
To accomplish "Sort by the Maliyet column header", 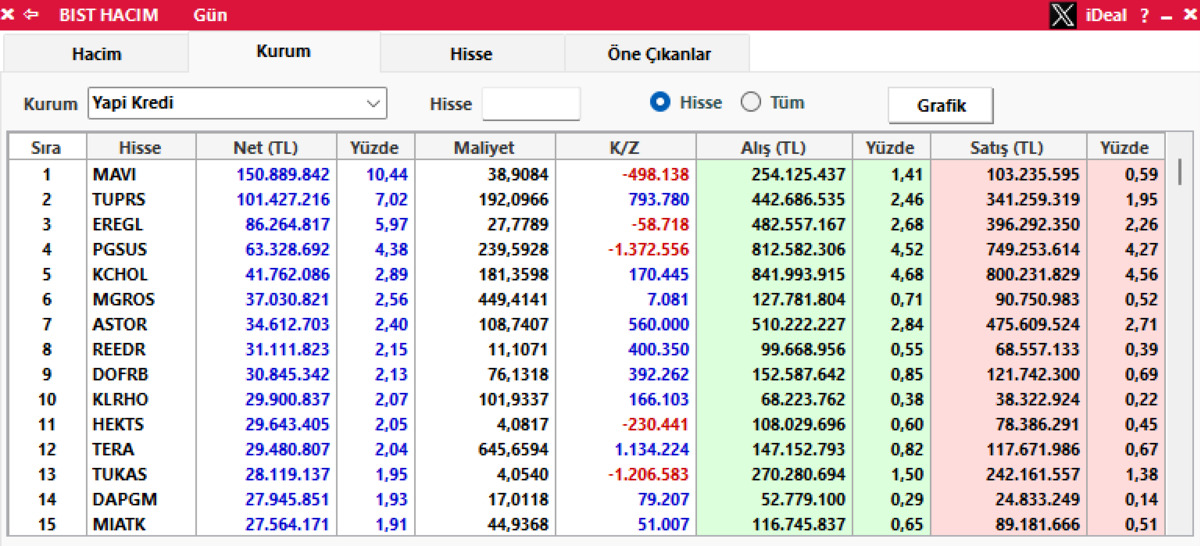I will click(x=484, y=148).
